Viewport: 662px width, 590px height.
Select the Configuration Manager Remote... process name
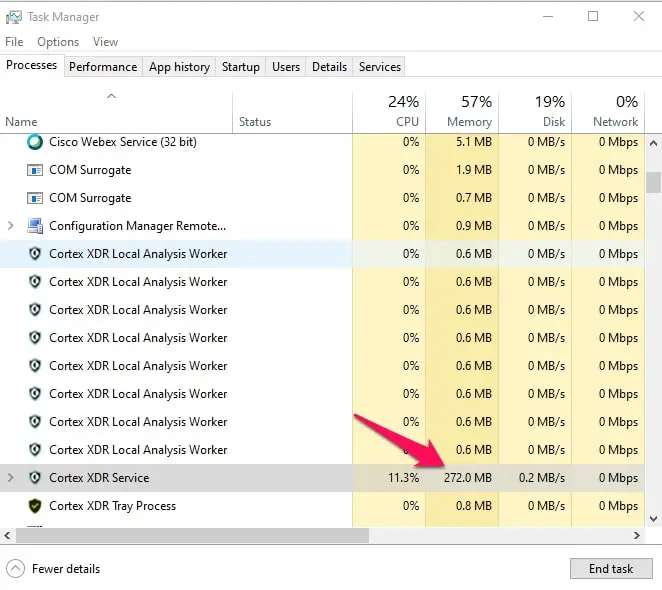tap(138, 226)
